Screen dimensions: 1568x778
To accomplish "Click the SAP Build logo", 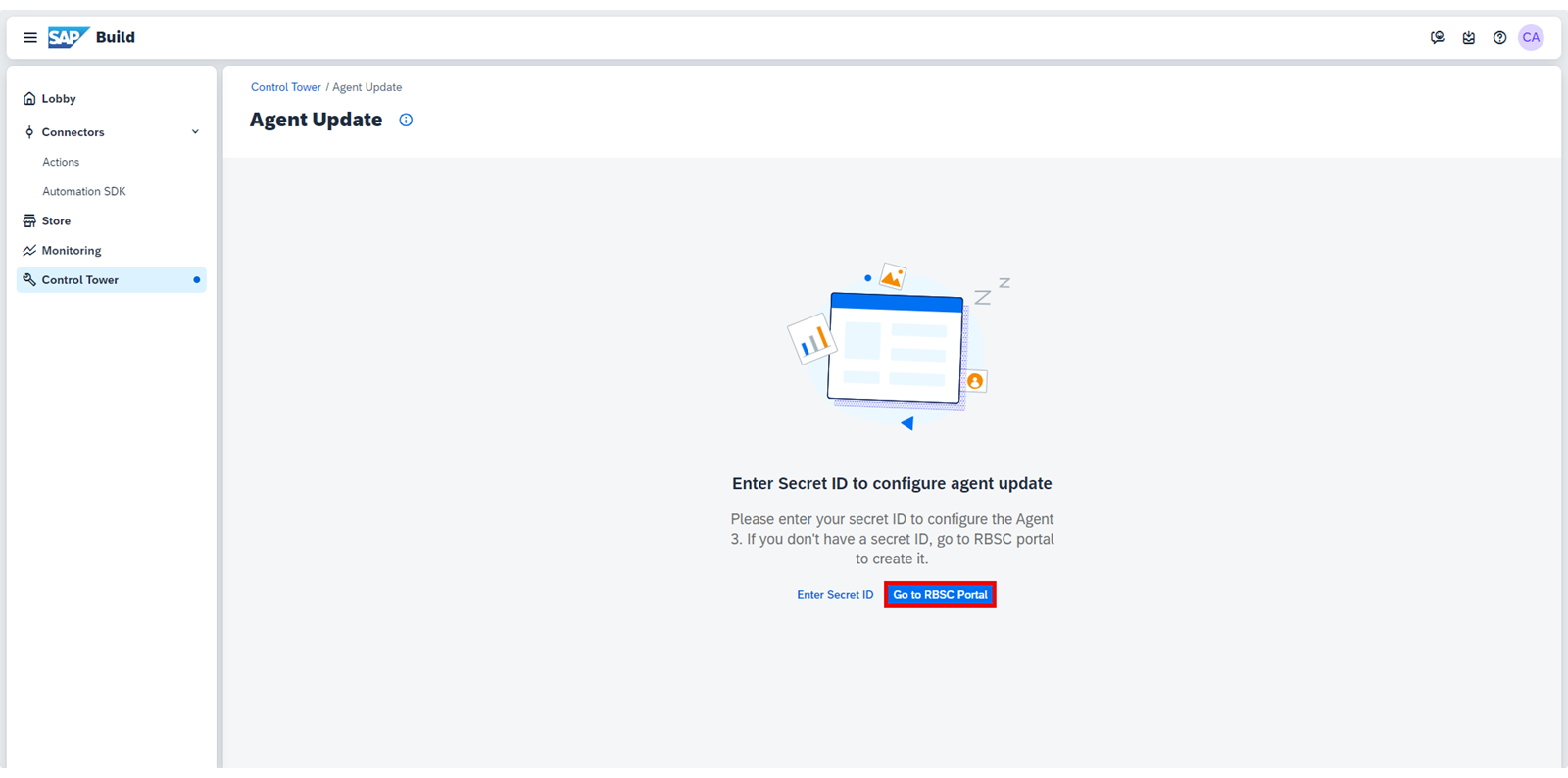I will pos(91,37).
